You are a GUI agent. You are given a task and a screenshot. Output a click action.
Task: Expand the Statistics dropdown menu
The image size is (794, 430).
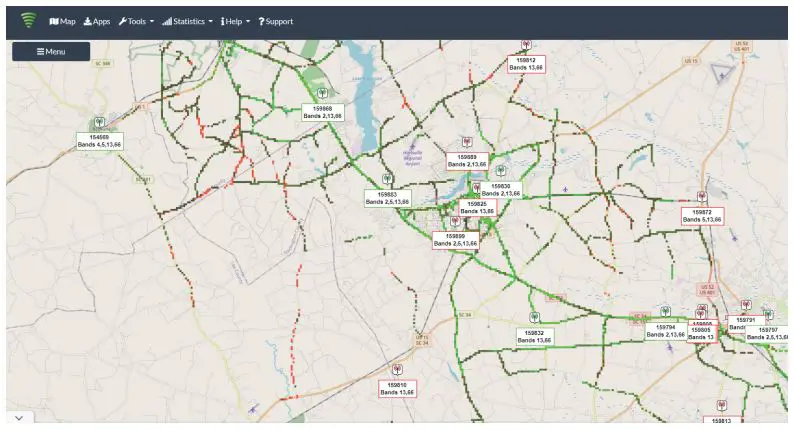(187, 21)
